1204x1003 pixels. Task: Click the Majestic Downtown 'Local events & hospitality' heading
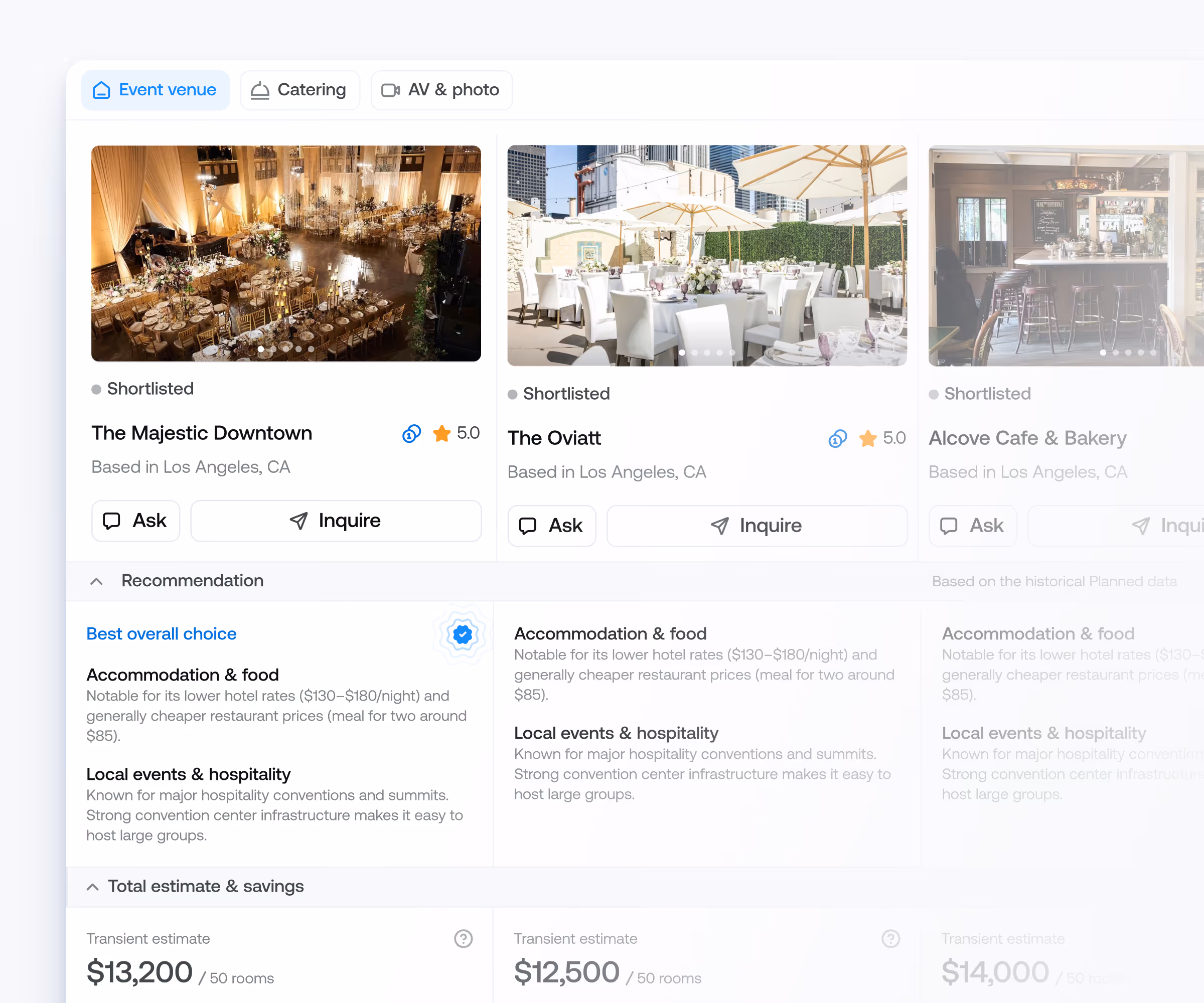point(189,775)
